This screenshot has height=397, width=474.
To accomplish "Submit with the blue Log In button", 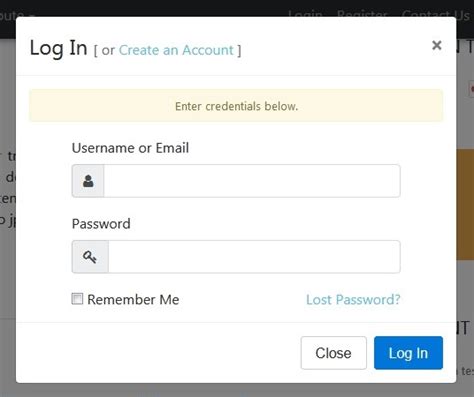I will 408,353.
